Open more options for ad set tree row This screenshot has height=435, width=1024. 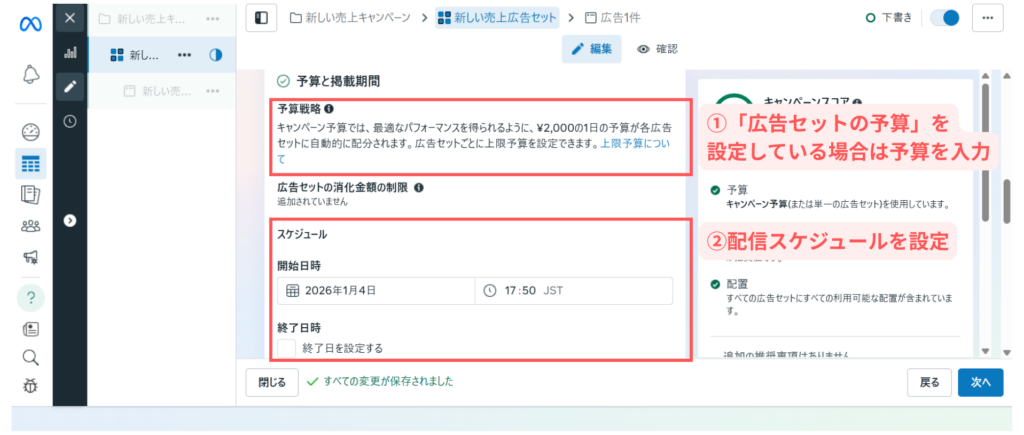point(185,55)
